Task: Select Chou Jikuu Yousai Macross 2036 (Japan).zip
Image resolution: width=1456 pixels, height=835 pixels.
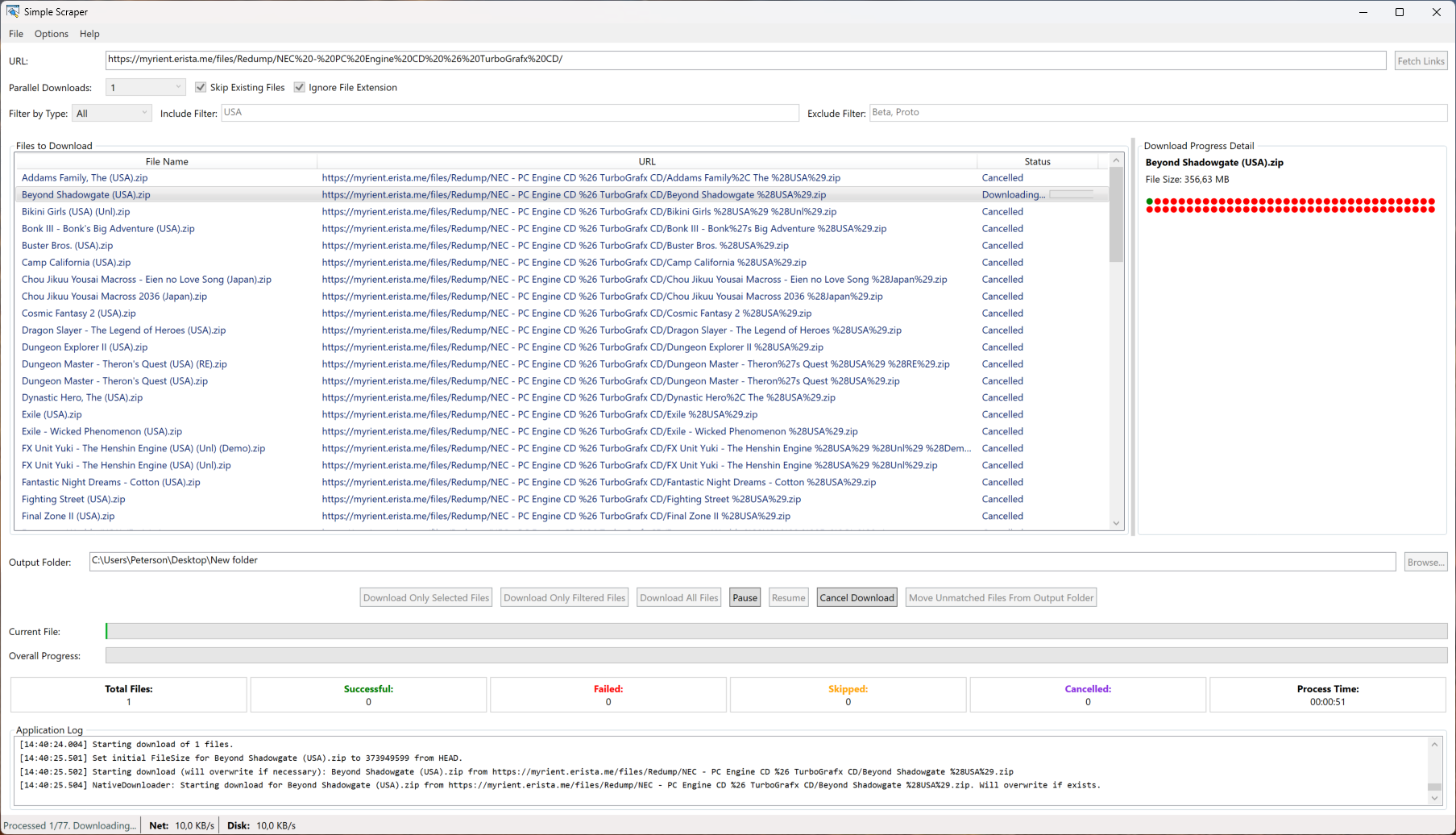Action: coord(562,297)
